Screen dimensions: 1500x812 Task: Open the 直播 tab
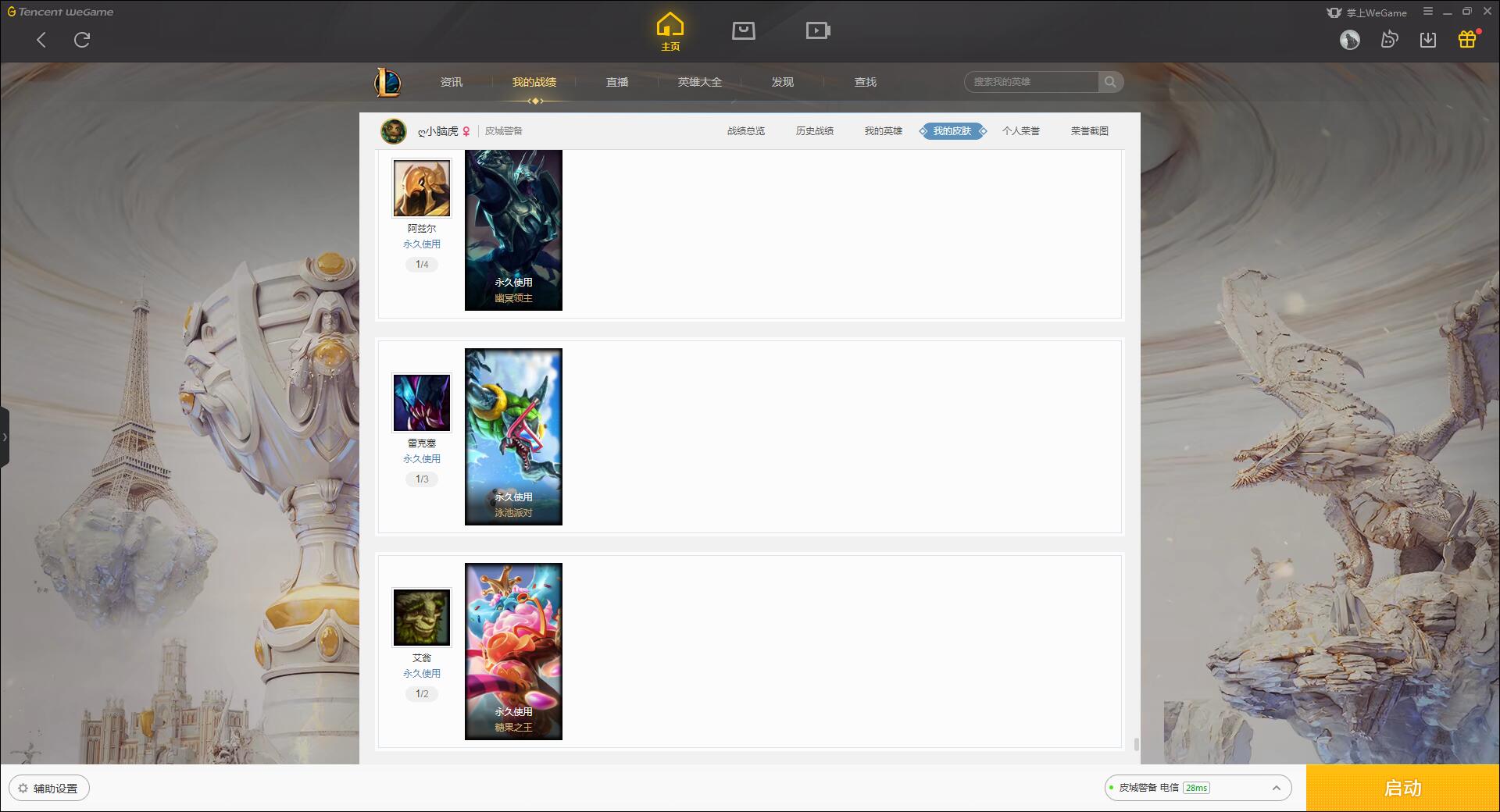[617, 82]
